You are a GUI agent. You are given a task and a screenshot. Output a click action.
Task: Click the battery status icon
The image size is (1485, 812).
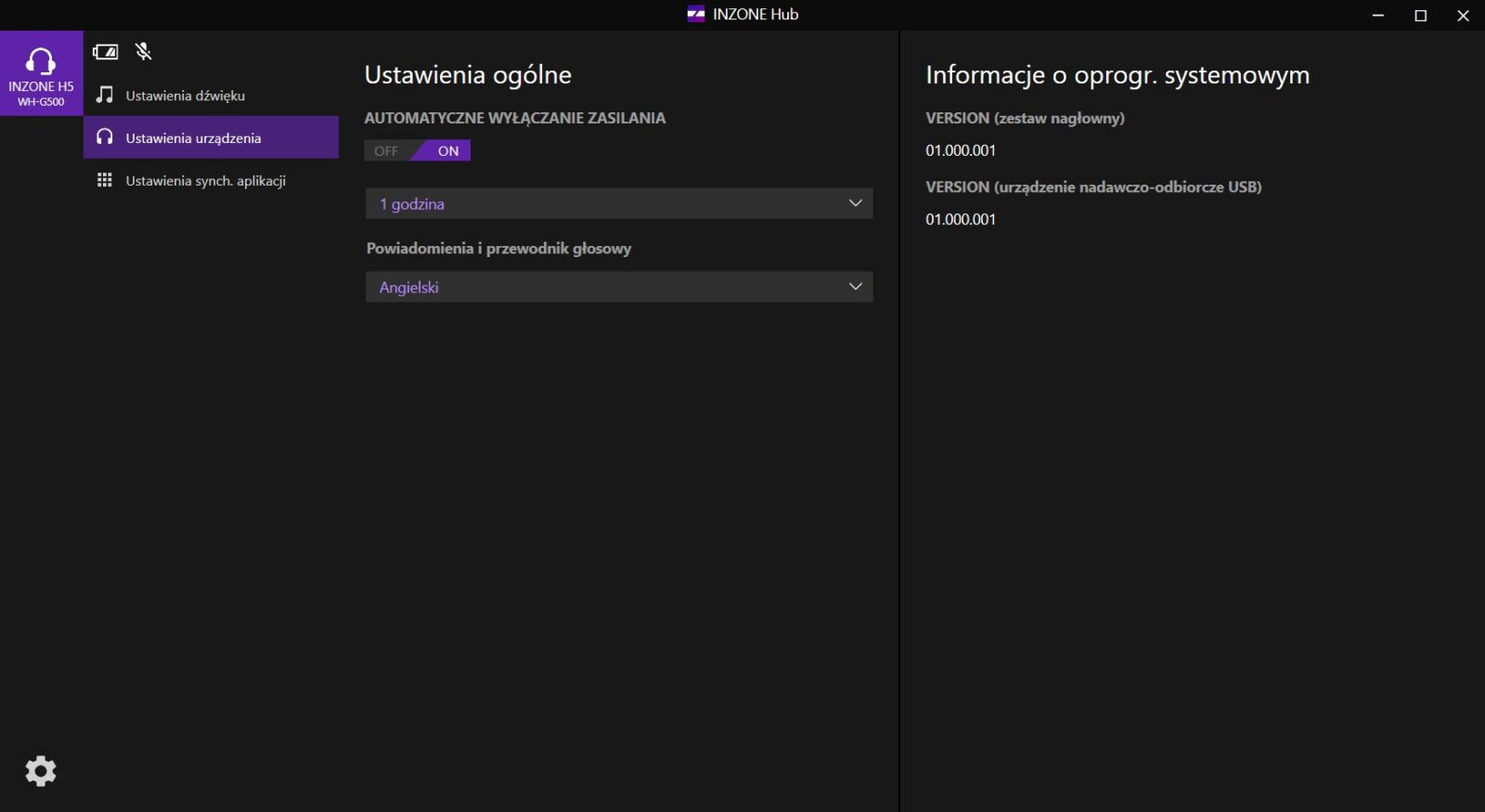(106, 52)
